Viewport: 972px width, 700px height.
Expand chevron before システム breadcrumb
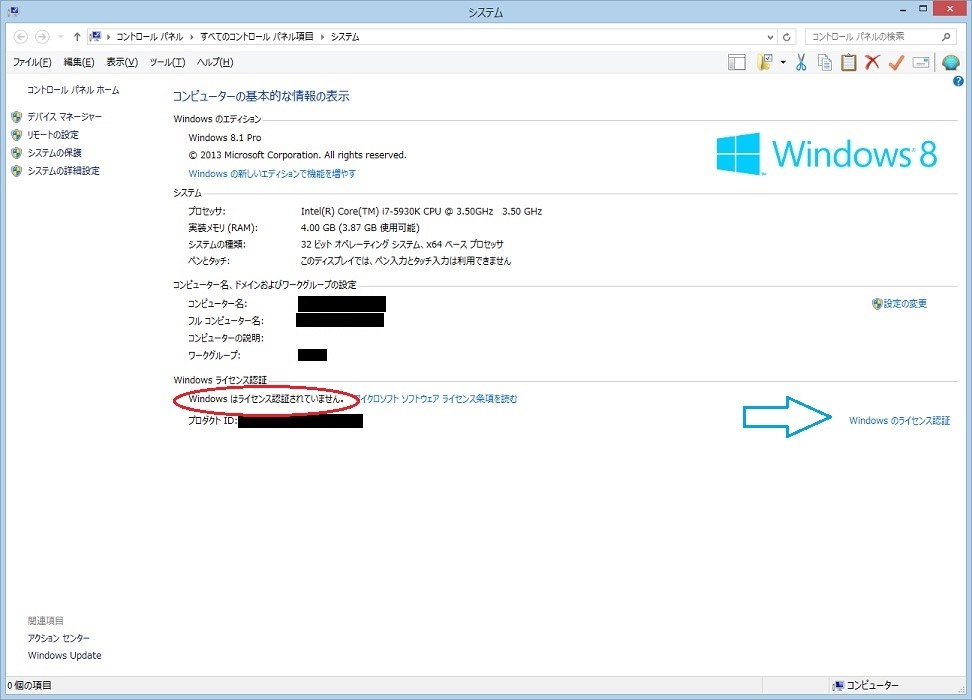point(322,37)
